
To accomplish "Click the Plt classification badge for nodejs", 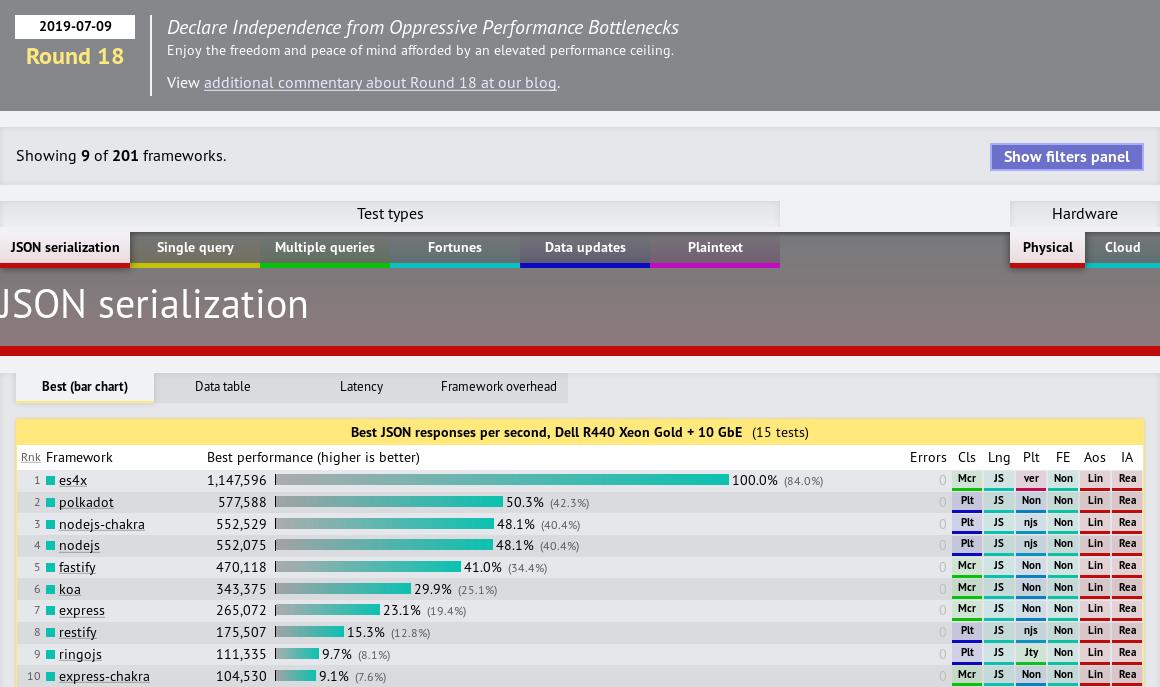I will click(x=967, y=545).
